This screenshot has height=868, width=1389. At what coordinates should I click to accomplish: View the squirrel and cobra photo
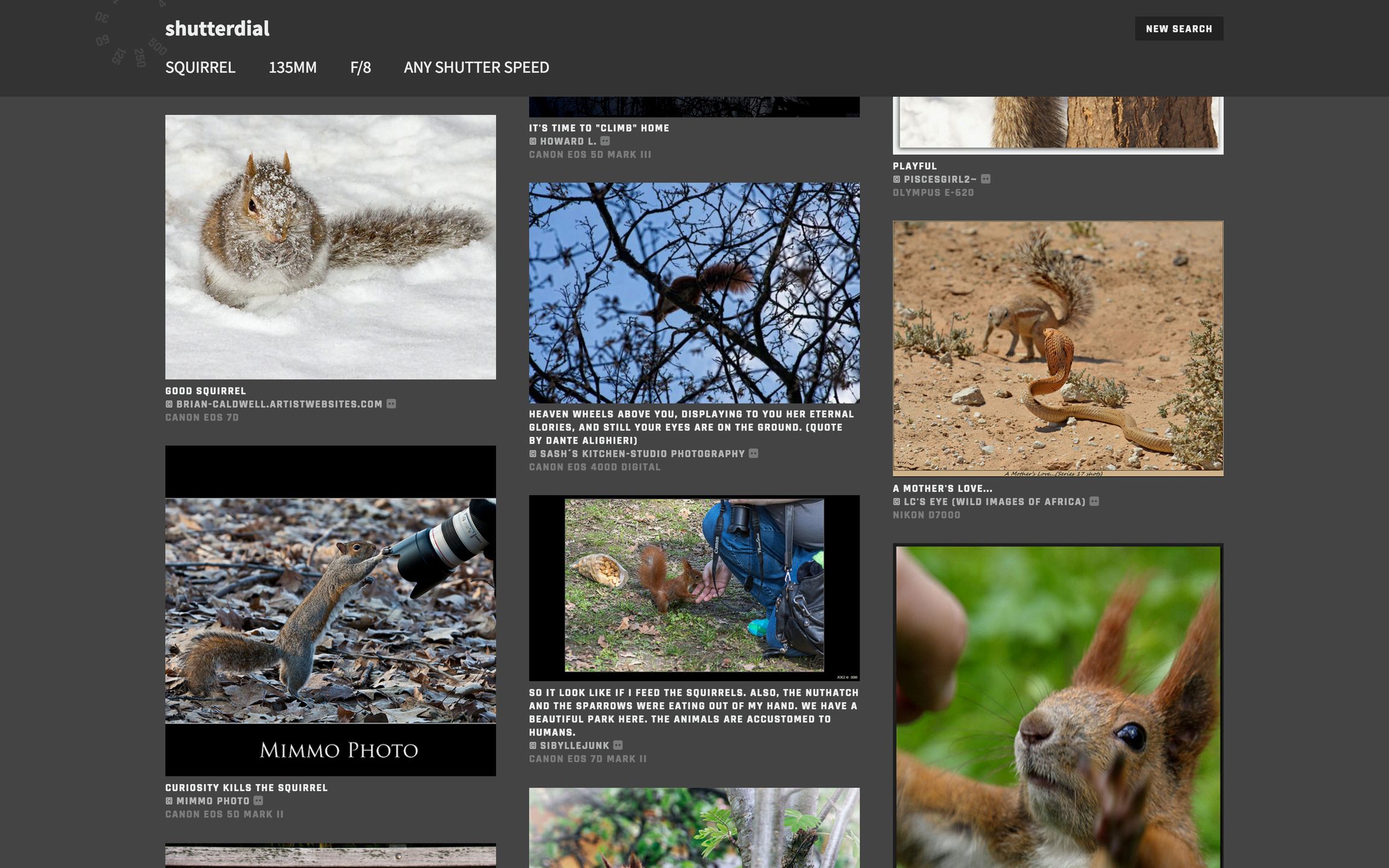1057,348
